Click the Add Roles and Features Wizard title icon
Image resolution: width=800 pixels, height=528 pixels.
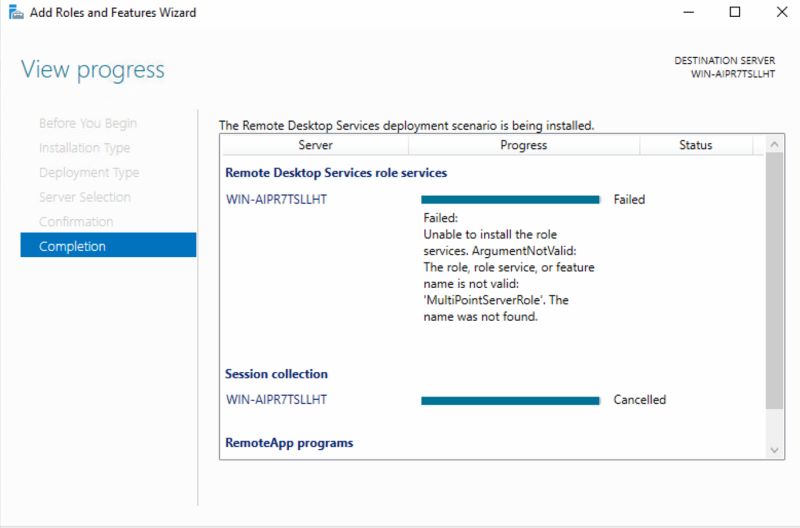coord(16,12)
